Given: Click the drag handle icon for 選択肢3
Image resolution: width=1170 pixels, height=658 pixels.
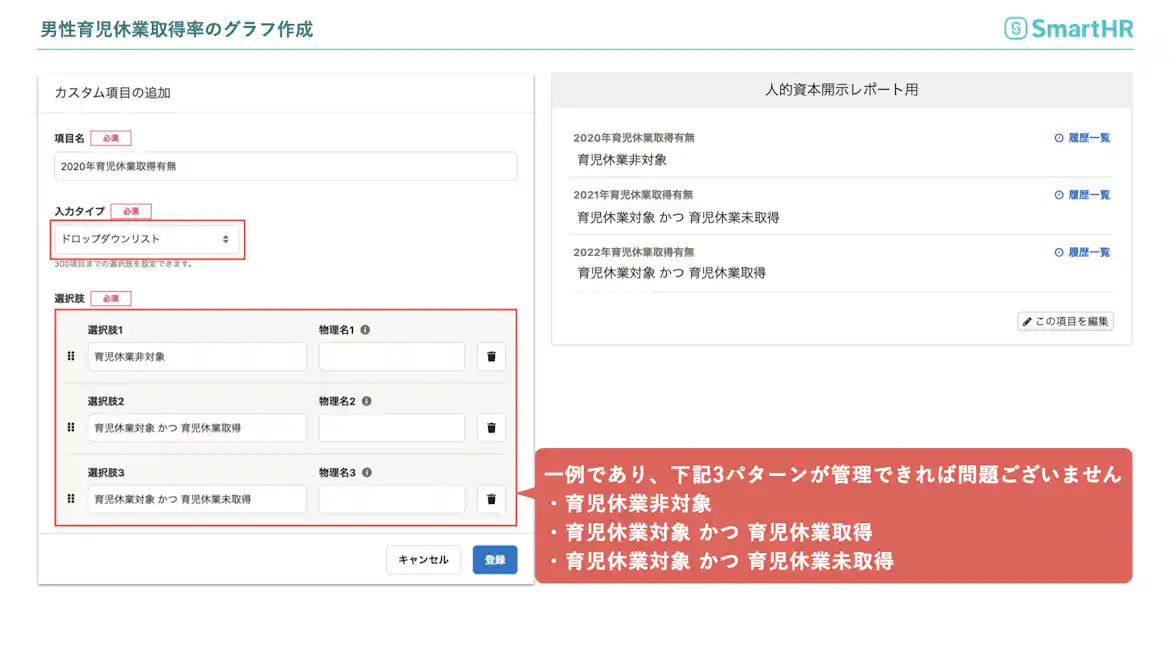Looking at the screenshot, I should (x=70, y=499).
